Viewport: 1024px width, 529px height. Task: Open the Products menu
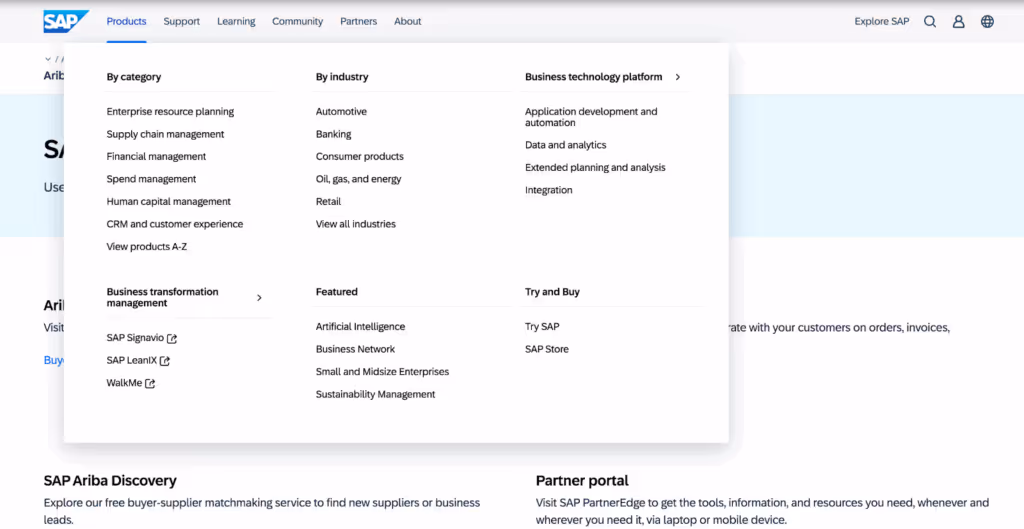127,22
